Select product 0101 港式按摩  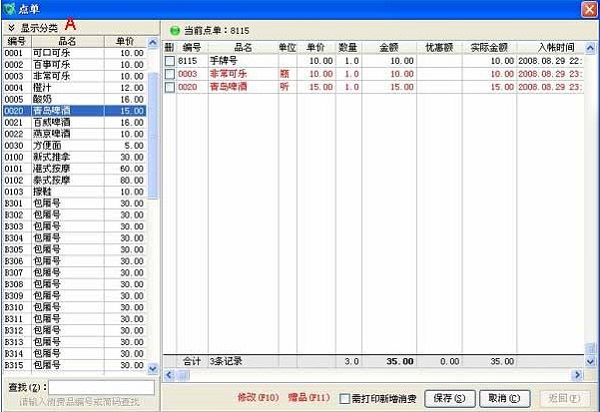[75, 169]
